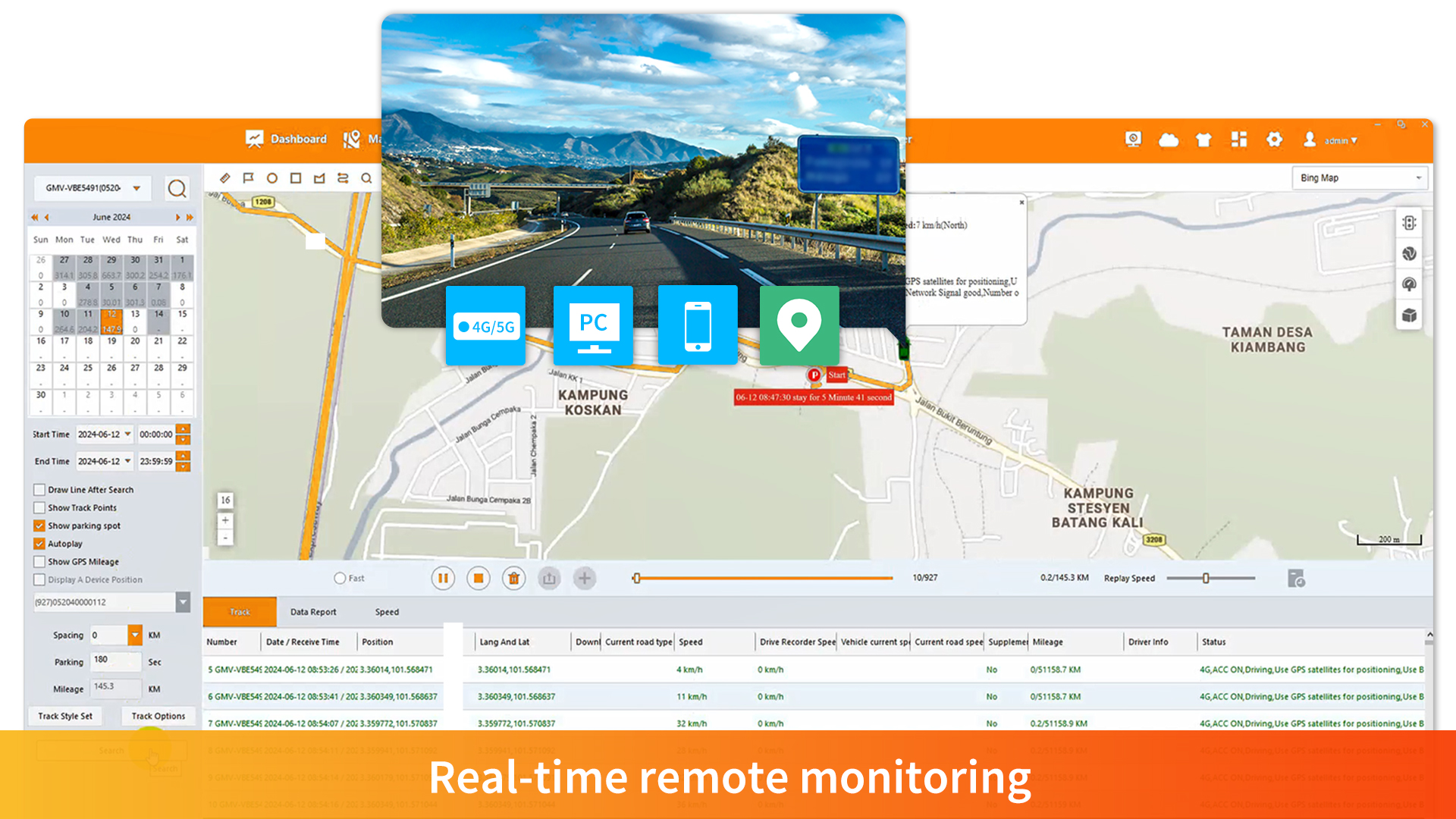Enable Show GPS Mileage checkbox
Screen dimensions: 1456x819
pyautogui.click(x=39, y=562)
